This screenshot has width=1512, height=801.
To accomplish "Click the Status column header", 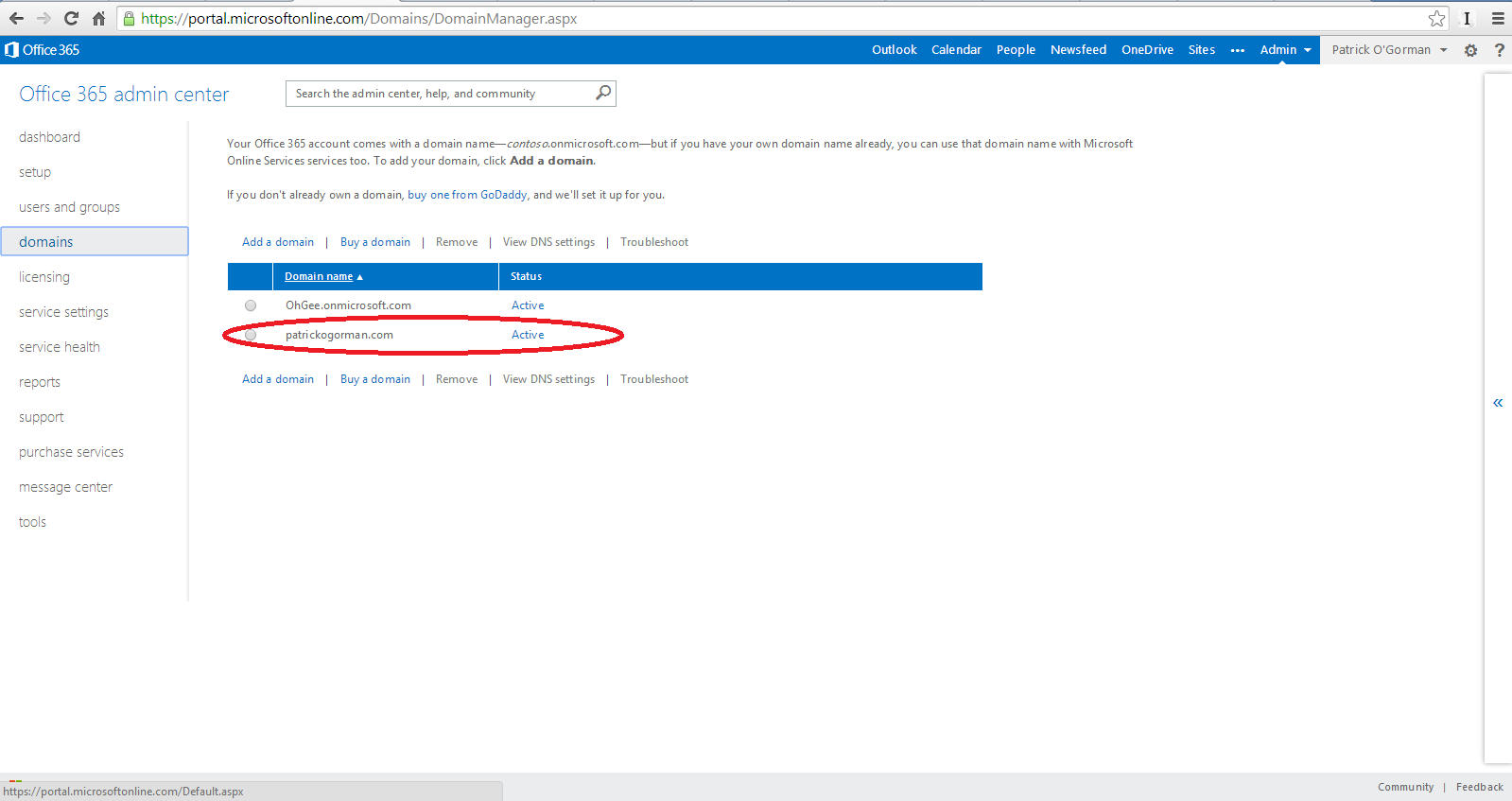I will pos(526,276).
